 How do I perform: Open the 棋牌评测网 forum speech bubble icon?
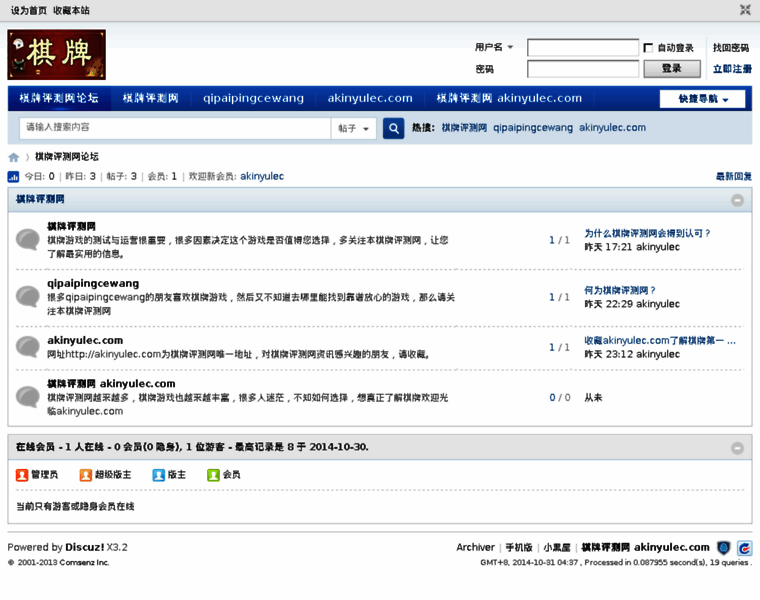click(x=28, y=239)
